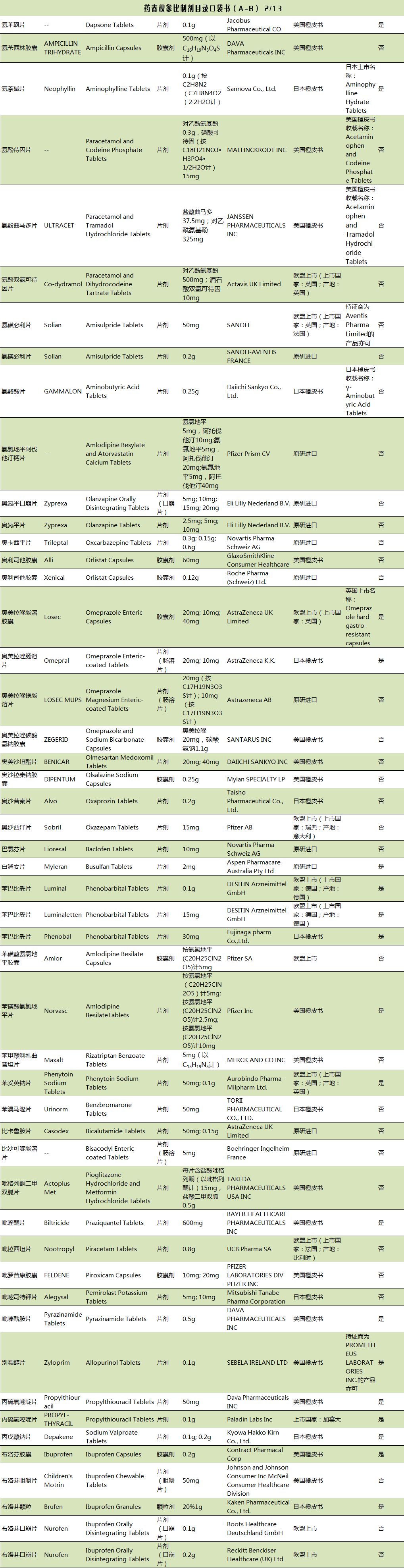
Task: Click 'Pfizer AB' manufacturer cell
Action: pos(240,827)
